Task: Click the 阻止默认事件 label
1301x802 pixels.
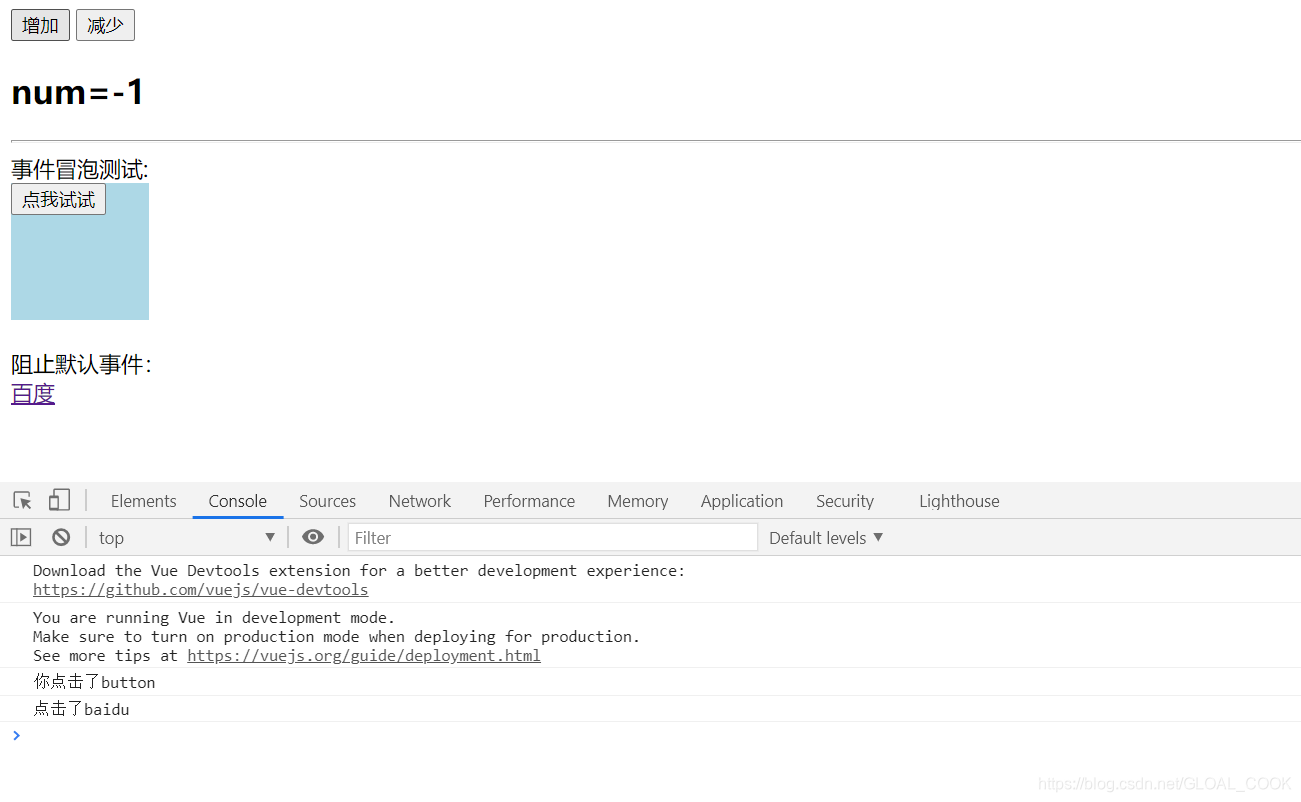Action: pos(81,364)
